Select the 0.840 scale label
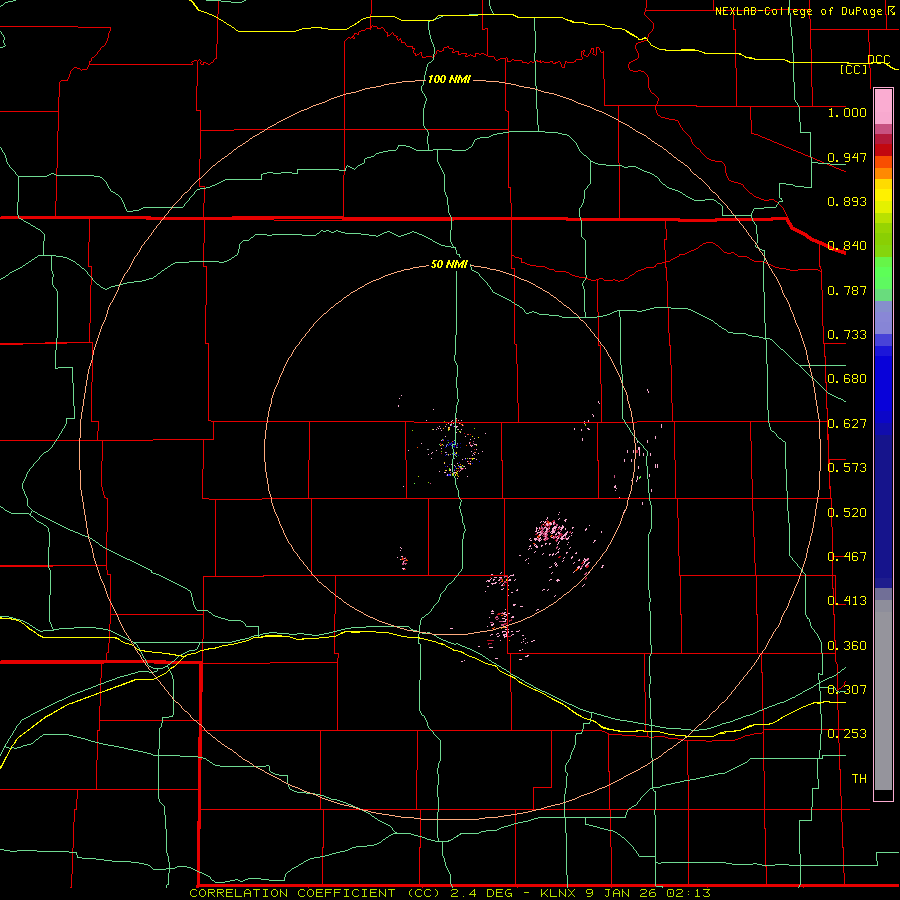Screen dimensions: 900x900 (x=847, y=246)
